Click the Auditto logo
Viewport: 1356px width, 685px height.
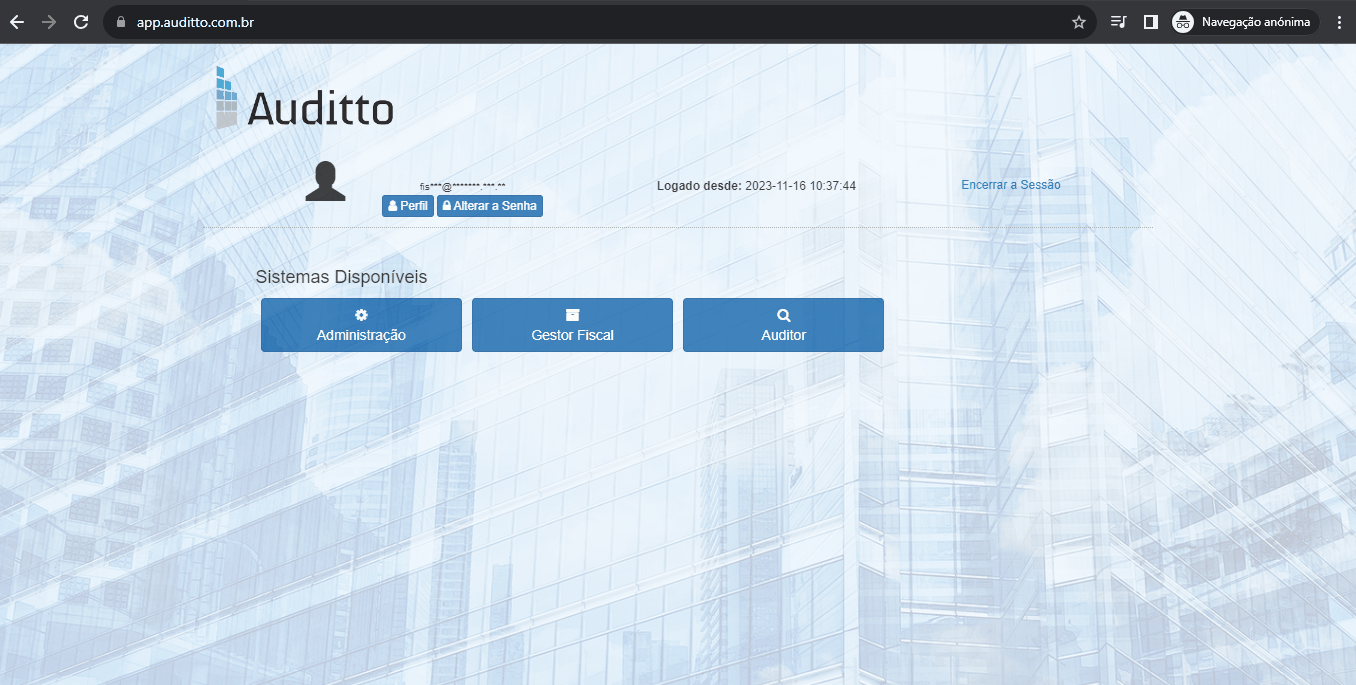coord(305,98)
